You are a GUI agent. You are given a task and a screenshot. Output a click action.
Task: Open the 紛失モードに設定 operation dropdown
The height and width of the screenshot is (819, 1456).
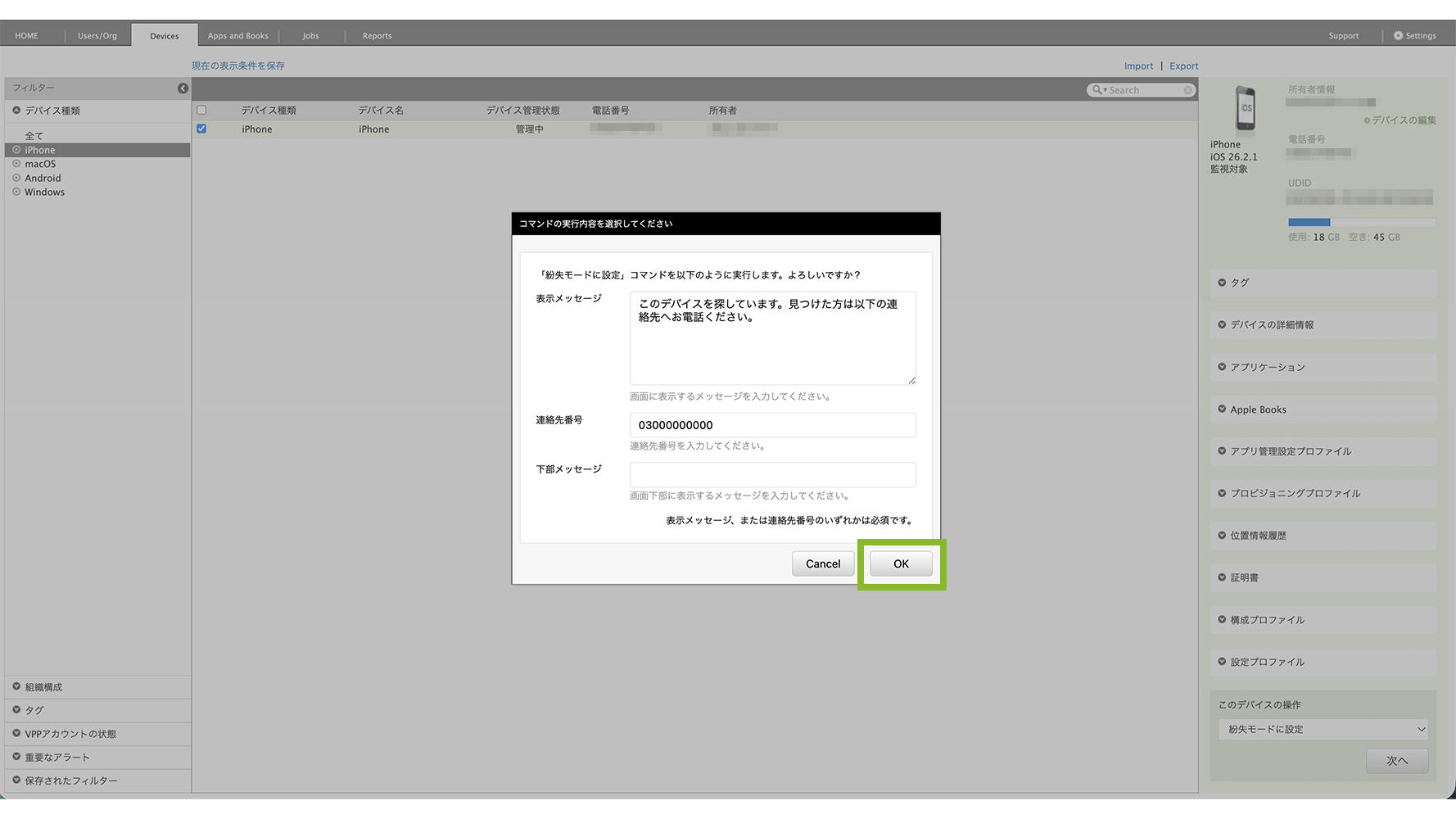click(x=1323, y=730)
